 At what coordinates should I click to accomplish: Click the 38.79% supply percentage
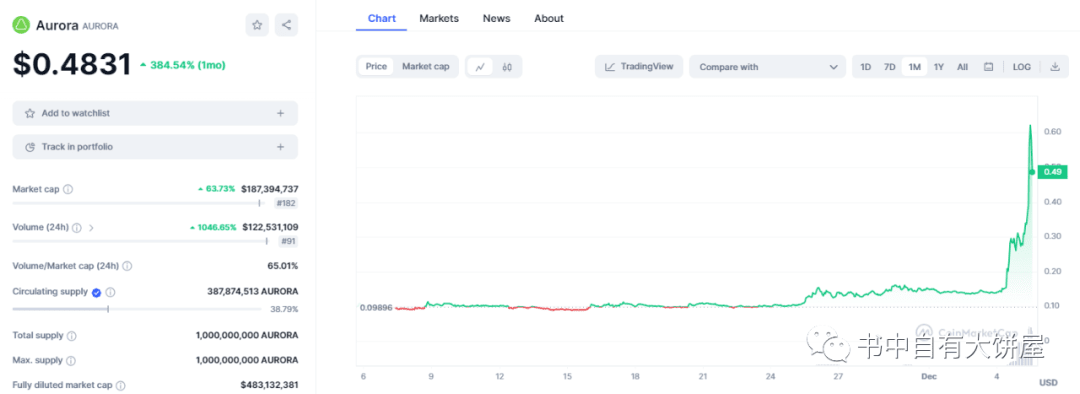click(284, 309)
